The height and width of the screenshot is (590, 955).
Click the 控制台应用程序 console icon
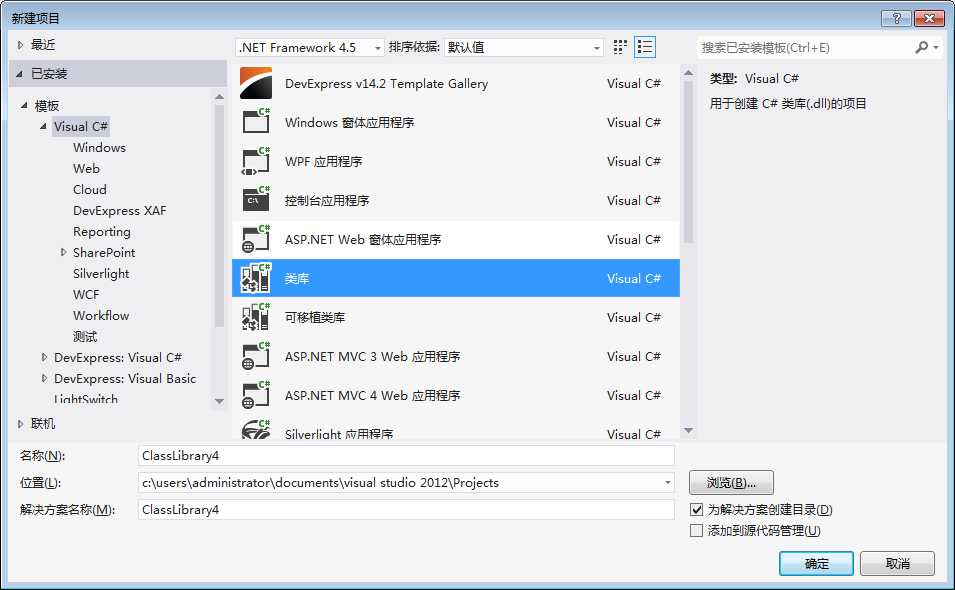[x=256, y=199]
